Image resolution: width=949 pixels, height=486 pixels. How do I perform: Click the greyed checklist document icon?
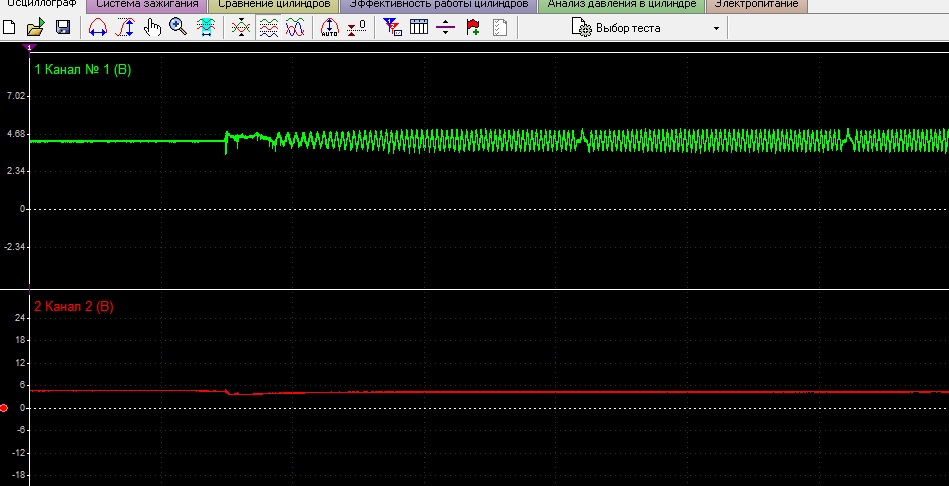point(499,27)
